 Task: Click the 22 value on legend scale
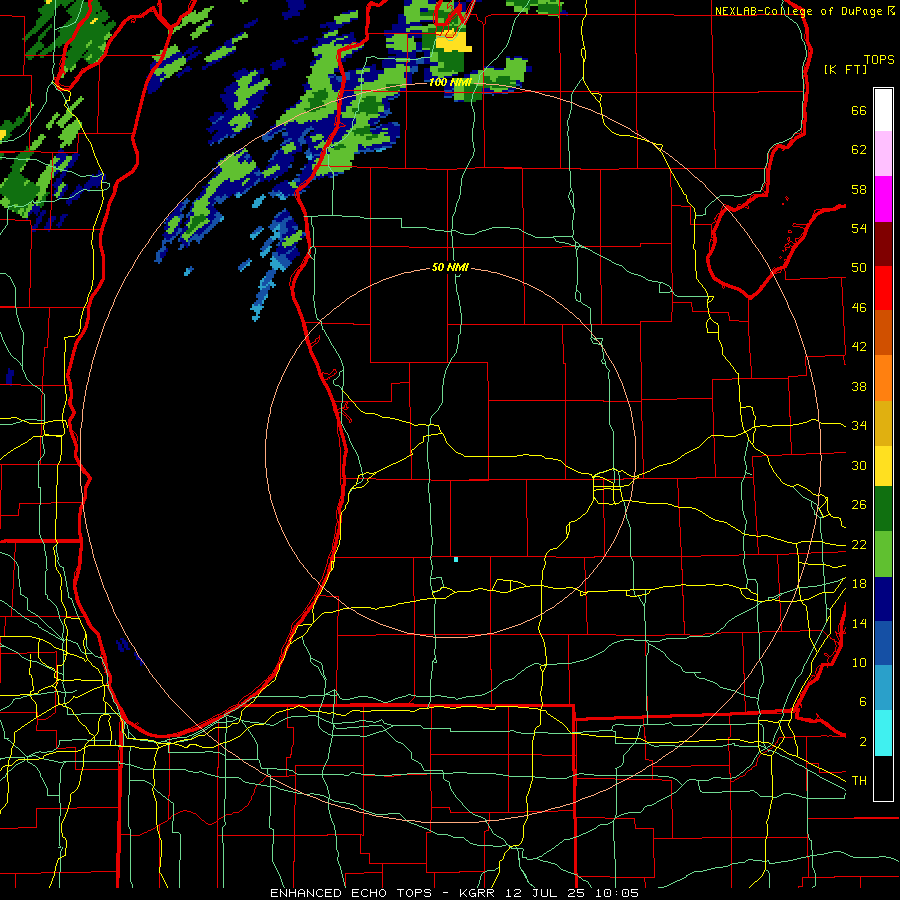tap(859, 544)
